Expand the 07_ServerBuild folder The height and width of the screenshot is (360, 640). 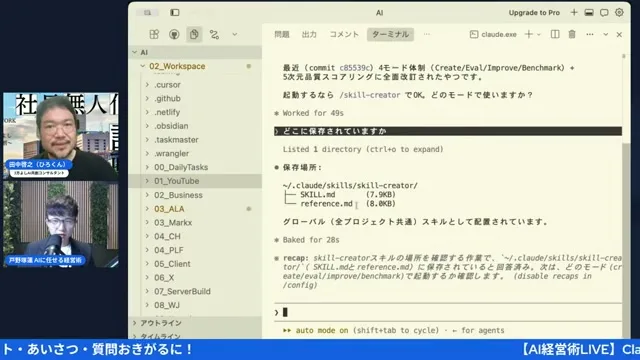pyautogui.click(x=195, y=291)
